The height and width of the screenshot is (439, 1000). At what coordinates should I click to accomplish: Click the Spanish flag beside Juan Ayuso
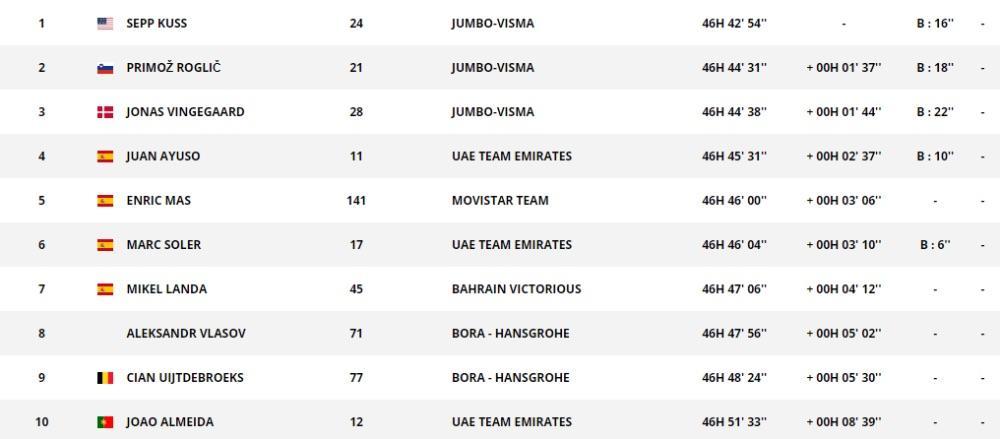click(105, 156)
